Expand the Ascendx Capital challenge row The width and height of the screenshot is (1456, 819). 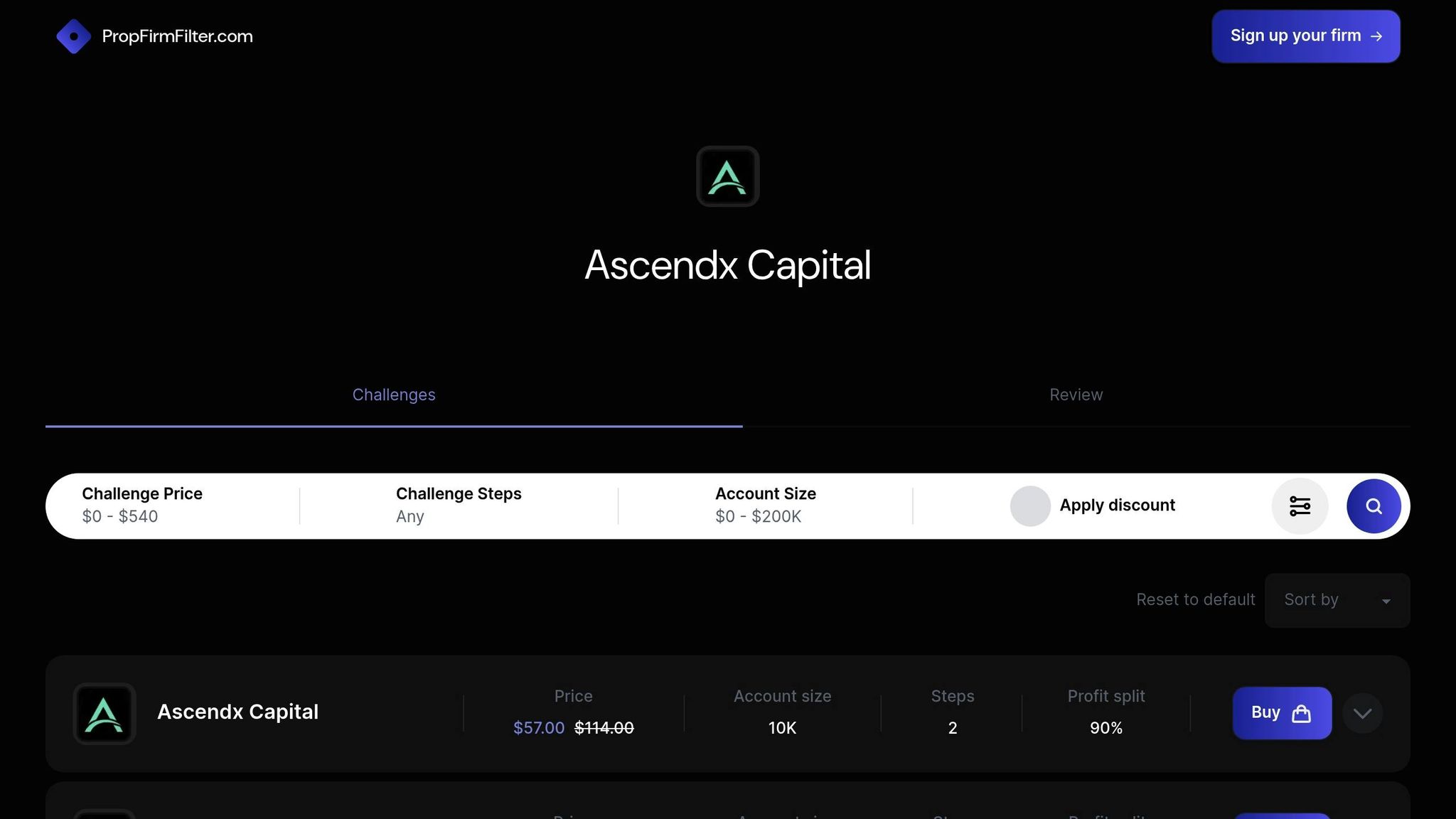[1362, 713]
